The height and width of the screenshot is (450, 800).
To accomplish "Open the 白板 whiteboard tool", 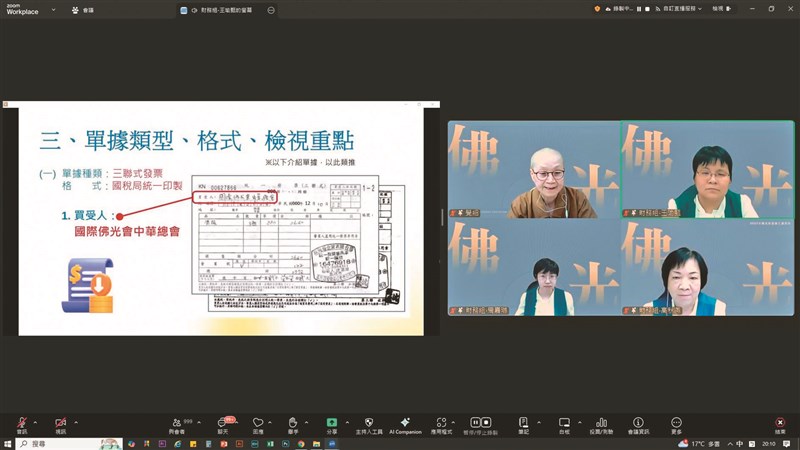I will pos(564,423).
